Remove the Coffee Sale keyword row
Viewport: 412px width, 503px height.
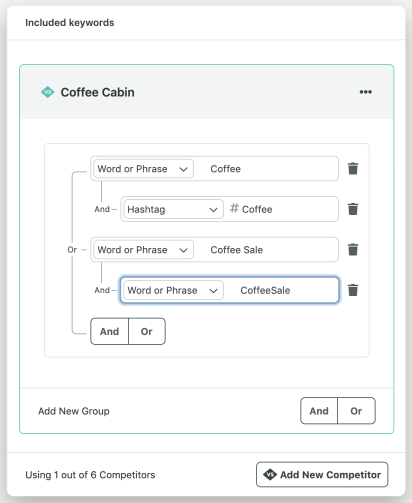353,250
